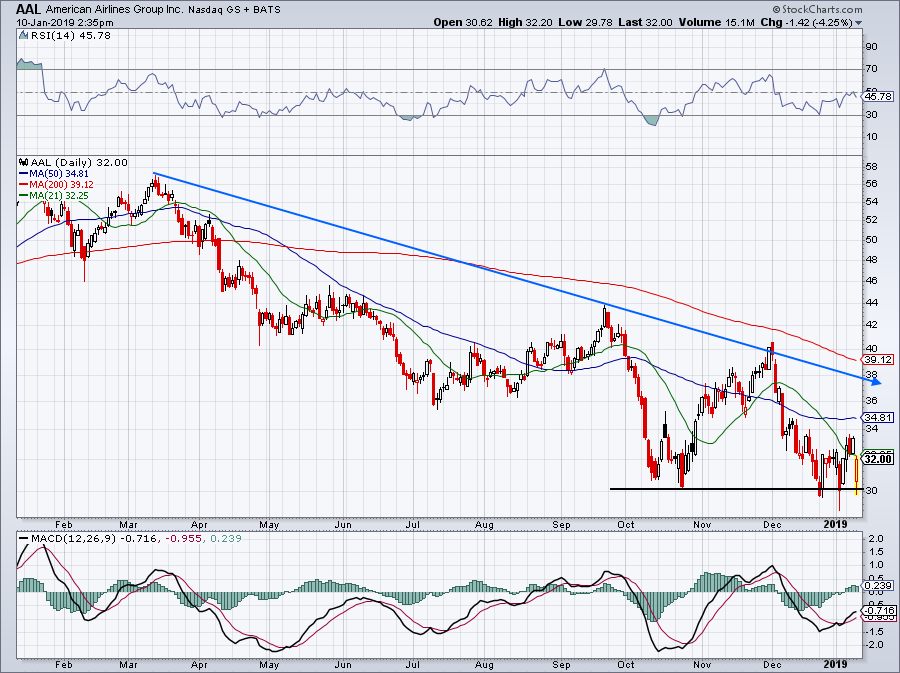This screenshot has width=900, height=673.
Task: Select the MA(200) 39.12 legend entry
Action: tap(56, 184)
